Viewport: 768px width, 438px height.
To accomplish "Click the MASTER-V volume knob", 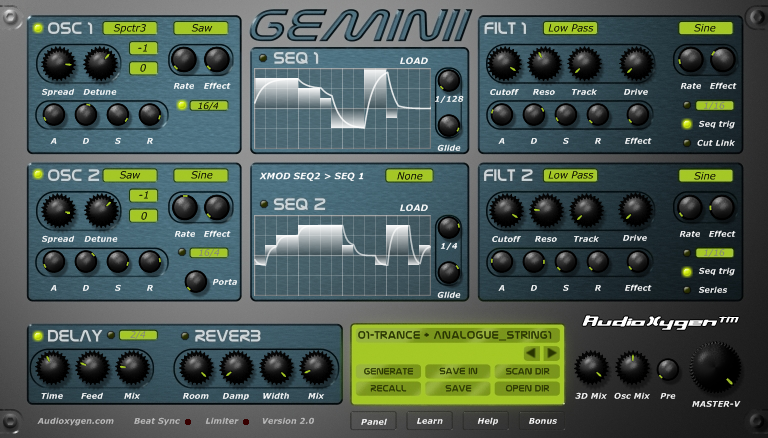I will pyautogui.click(x=716, y=368).
